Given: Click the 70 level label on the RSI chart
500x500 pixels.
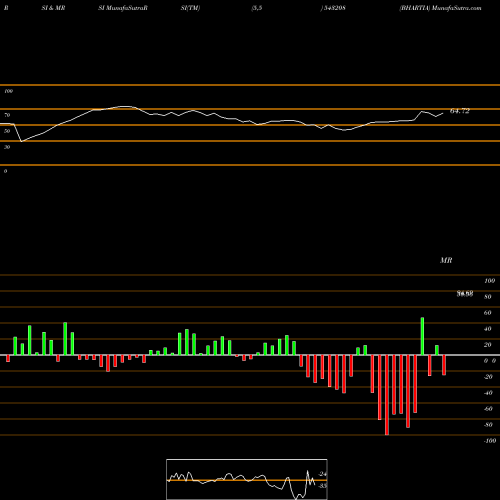Looking at the screenshot, I should (7, 115).
